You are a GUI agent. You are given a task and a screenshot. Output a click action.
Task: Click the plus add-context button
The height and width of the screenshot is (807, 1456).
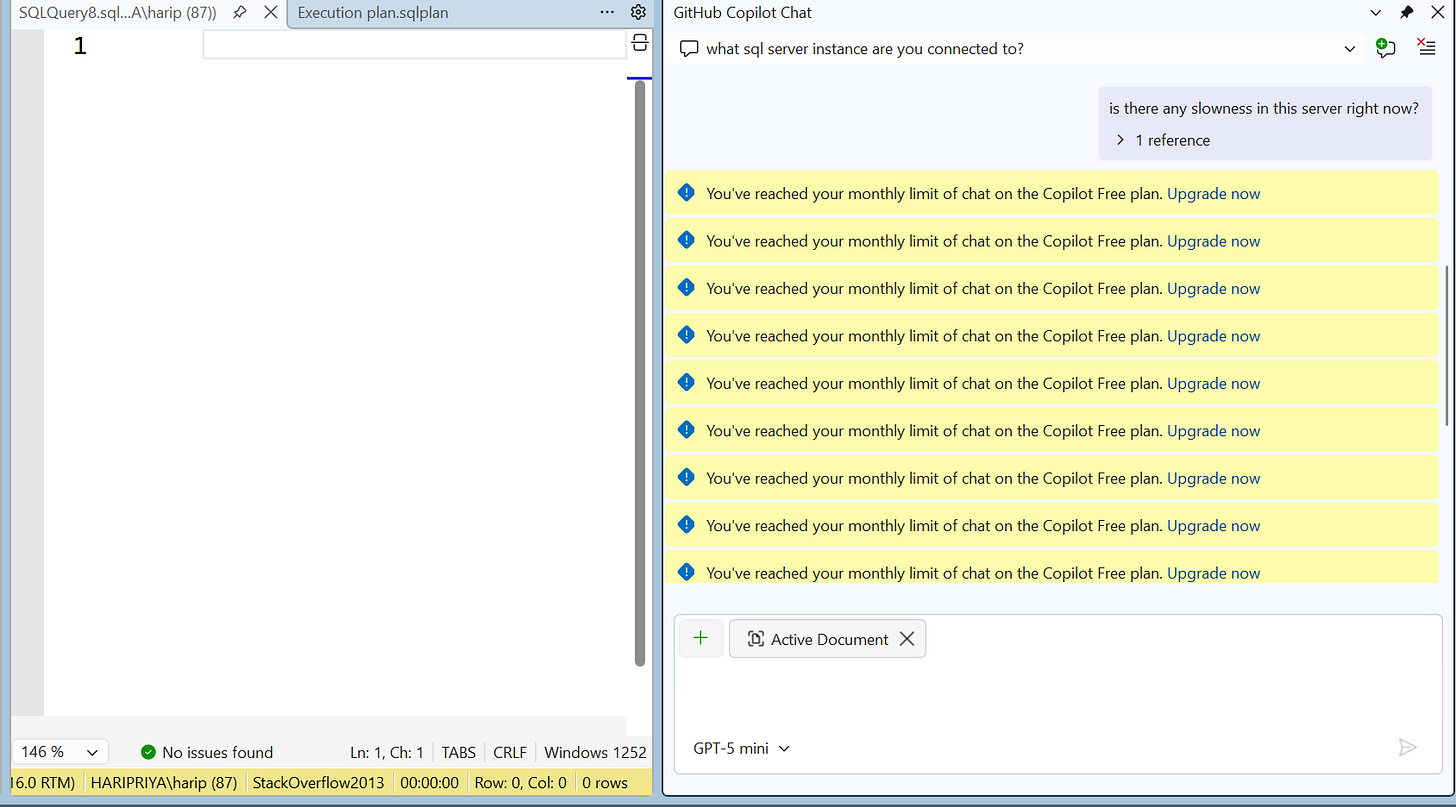click(x=701, y=638)
